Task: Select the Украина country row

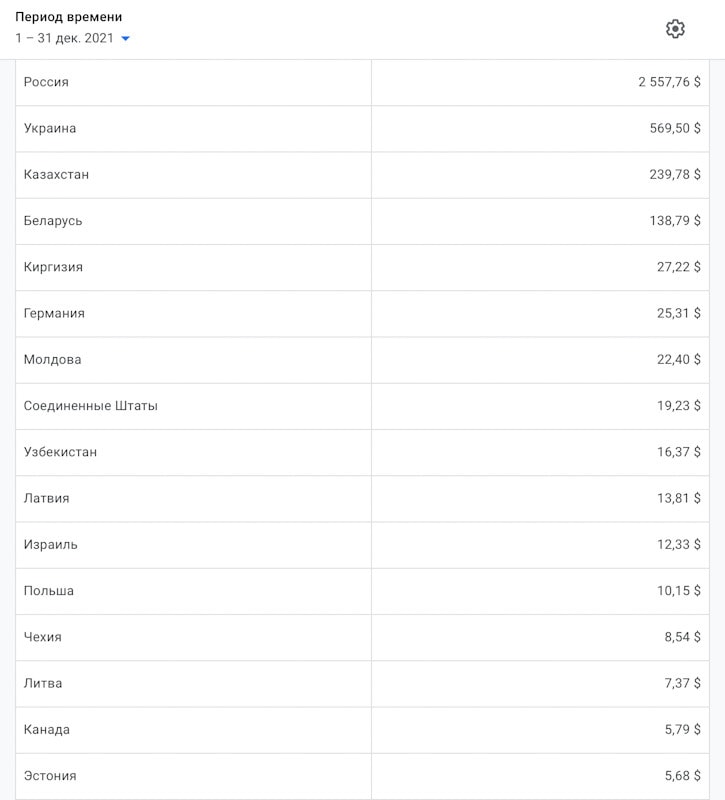Action: (x=362, y=129)
